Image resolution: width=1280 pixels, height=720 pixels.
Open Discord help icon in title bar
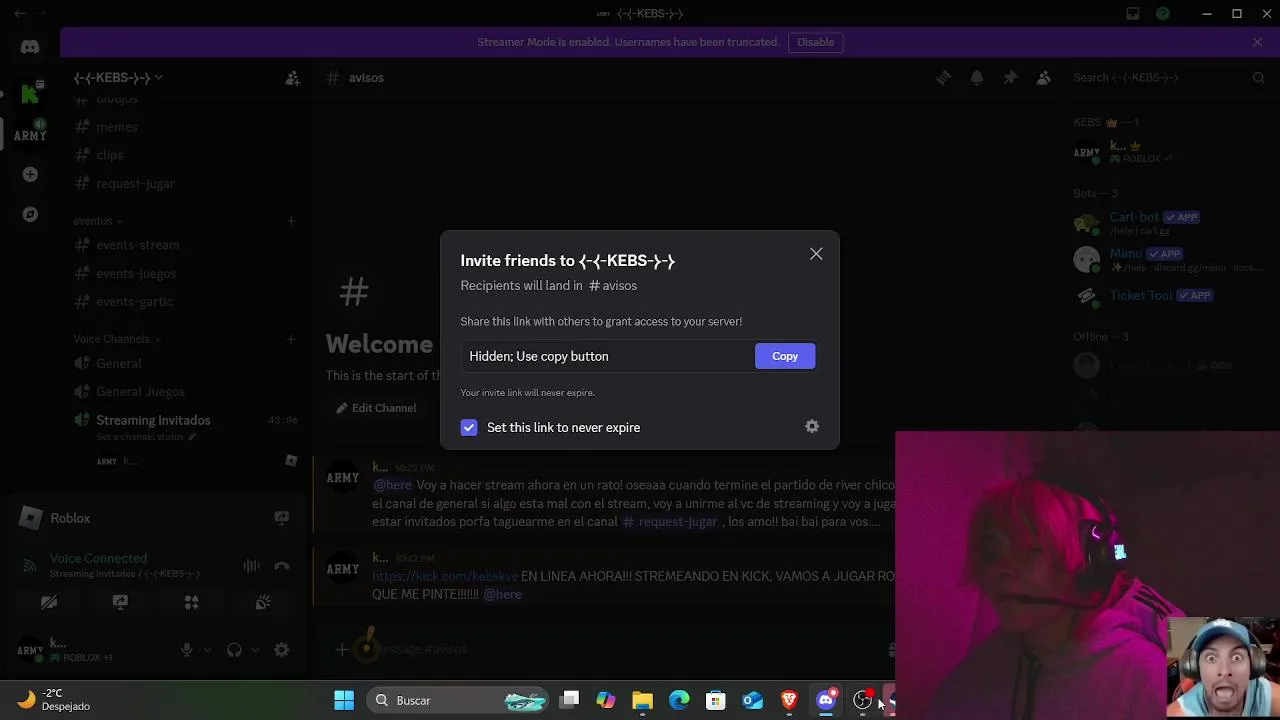[1163, 14]
